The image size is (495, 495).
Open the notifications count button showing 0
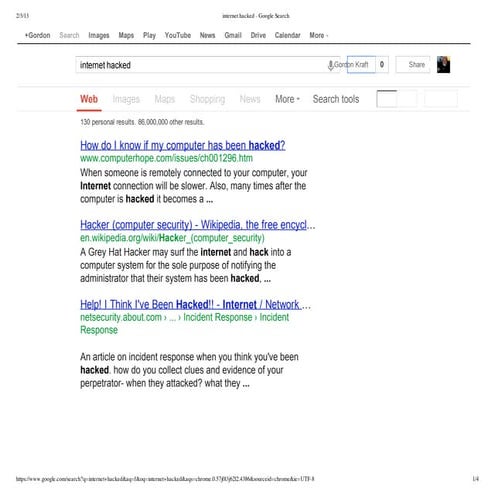click(x=382, y=65)
